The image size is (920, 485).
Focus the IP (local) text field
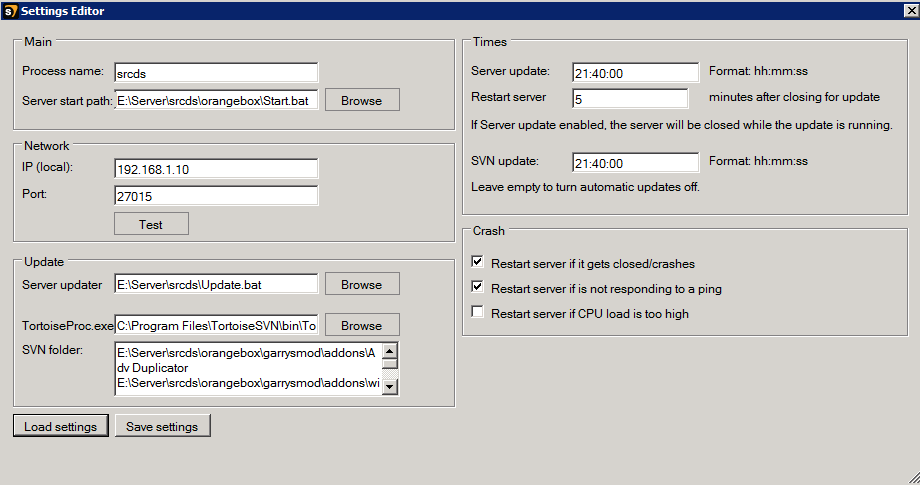[x=216, y=169]
